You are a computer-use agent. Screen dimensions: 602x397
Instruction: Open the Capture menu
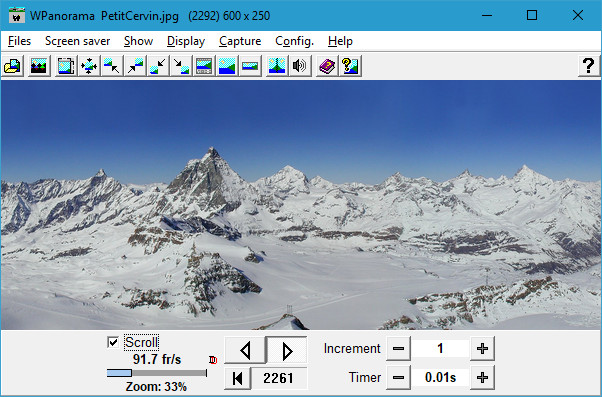point(240,41)
